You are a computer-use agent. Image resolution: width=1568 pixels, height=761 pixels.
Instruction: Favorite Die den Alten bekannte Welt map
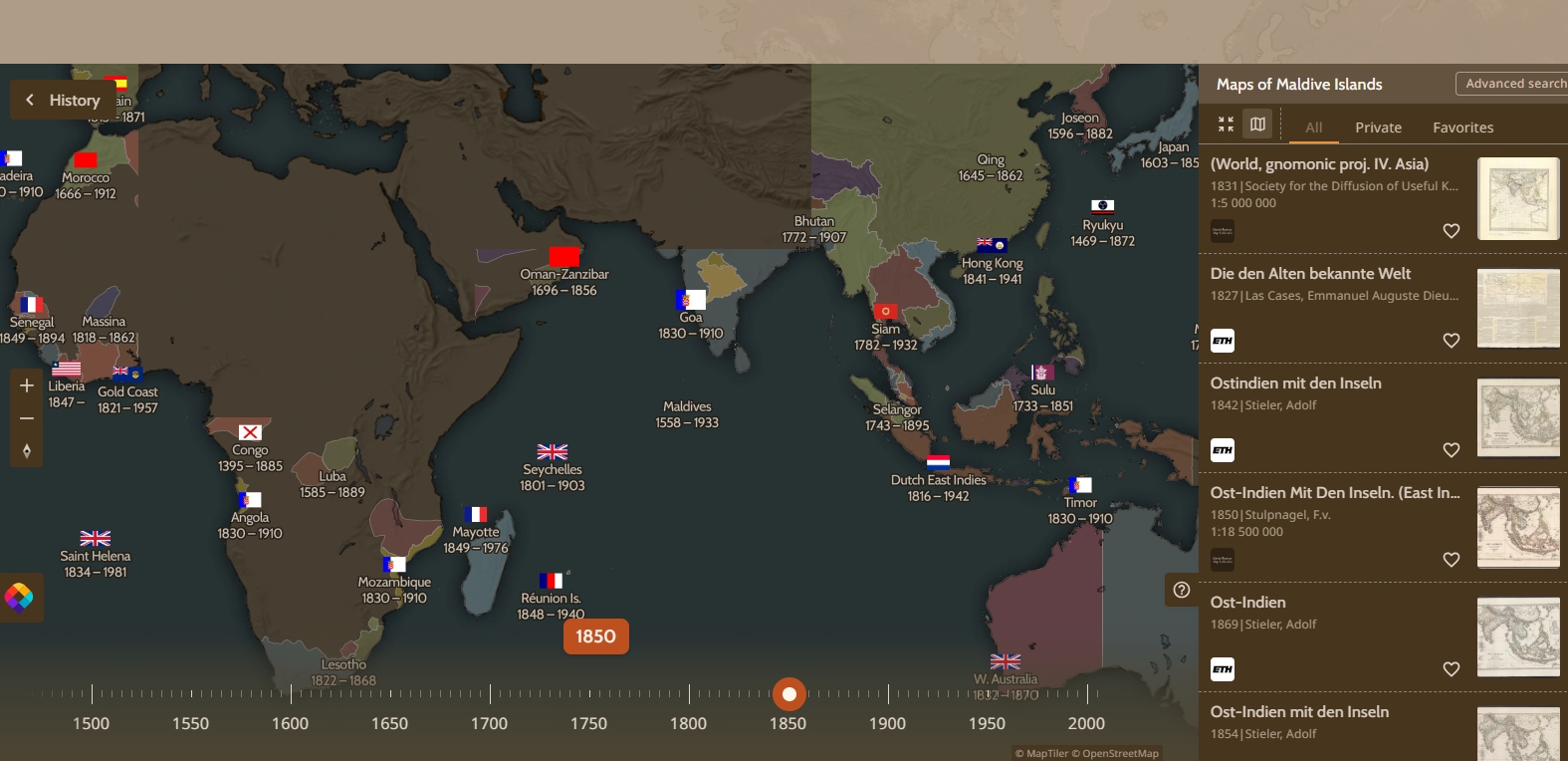click(x=1452, y=341)
